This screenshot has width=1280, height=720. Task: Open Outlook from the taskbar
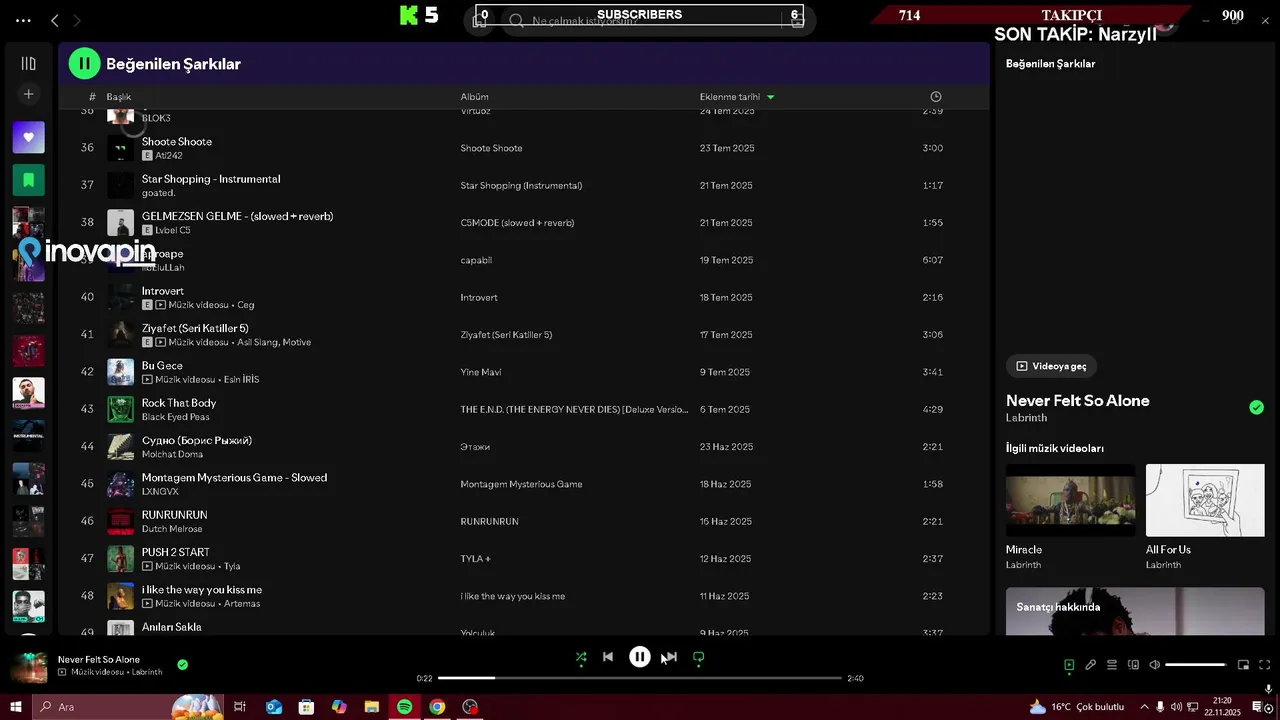click(274, 707)
